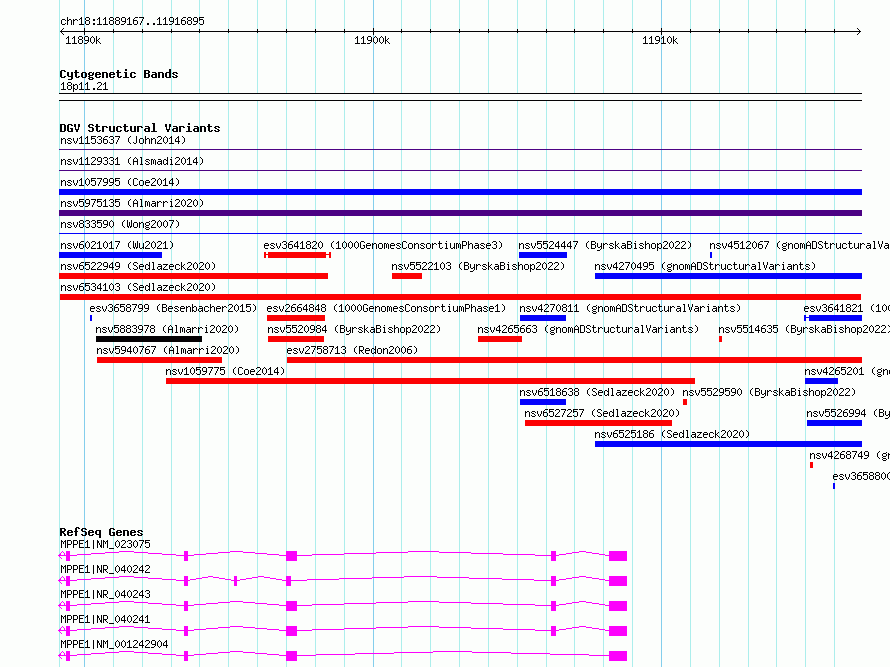Select the nsv5524447 (ByrskaBishop2022) label
This screenshot has height=667, width=890.
coord(605,245)
